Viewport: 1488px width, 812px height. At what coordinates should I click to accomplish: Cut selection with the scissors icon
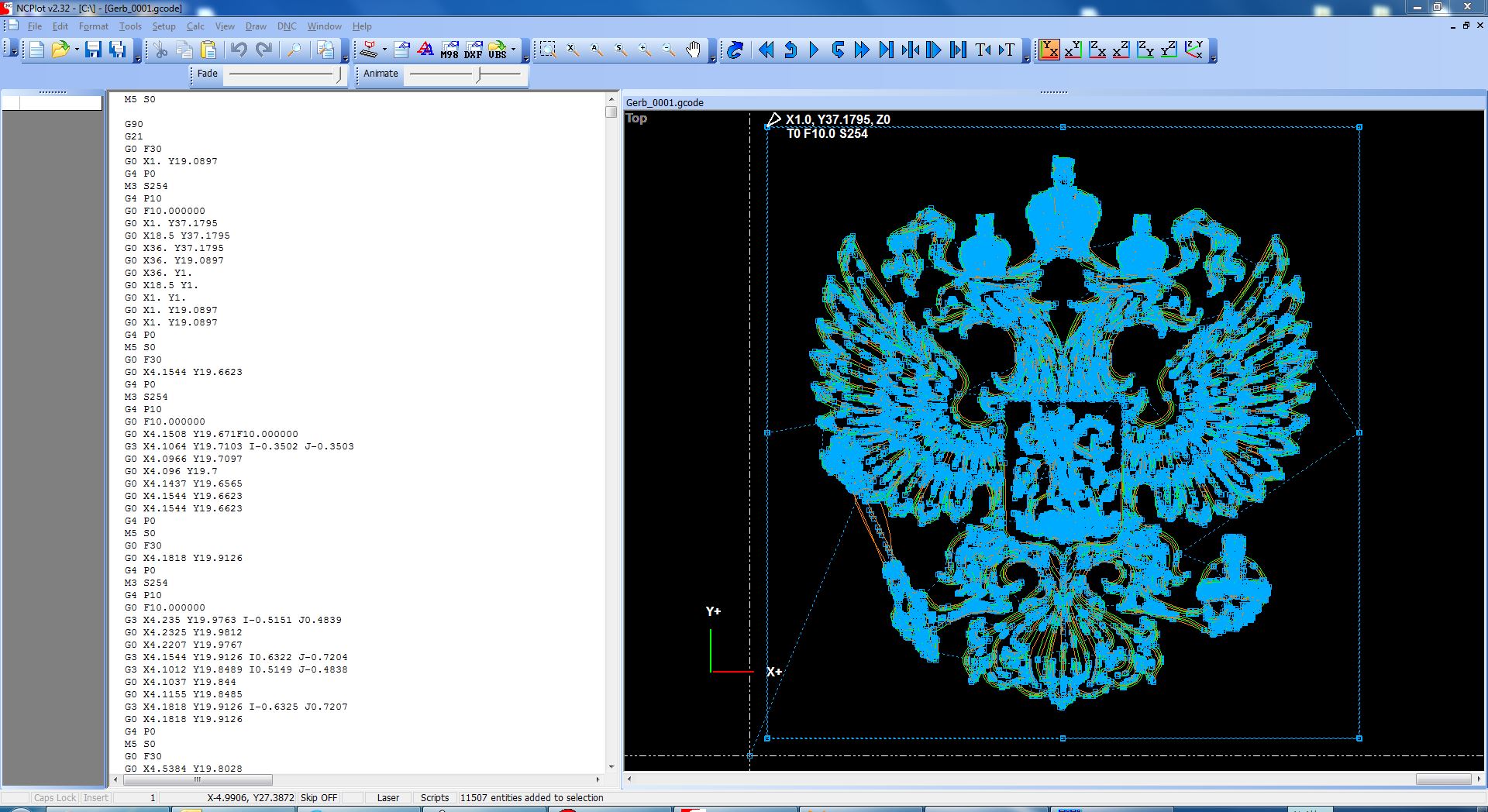click(160, 50)
